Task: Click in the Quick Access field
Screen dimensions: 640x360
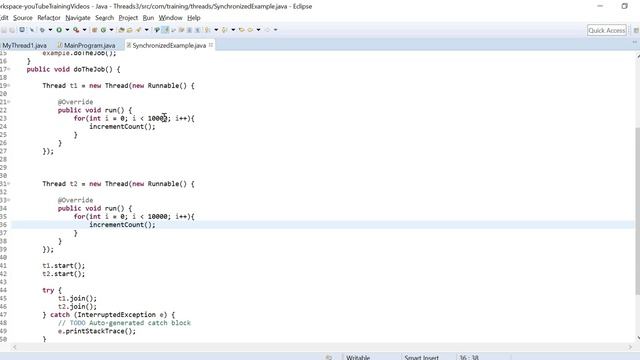Action: (607, 30)
